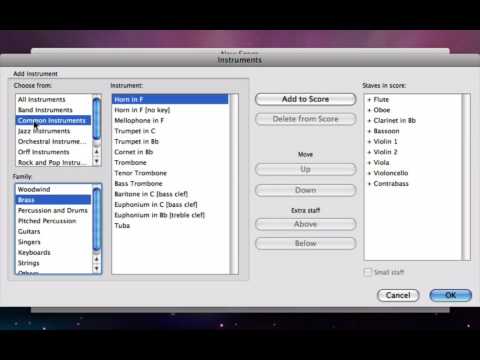Click the Add to Score button
The image size is (480, 360).
(305, 99)
